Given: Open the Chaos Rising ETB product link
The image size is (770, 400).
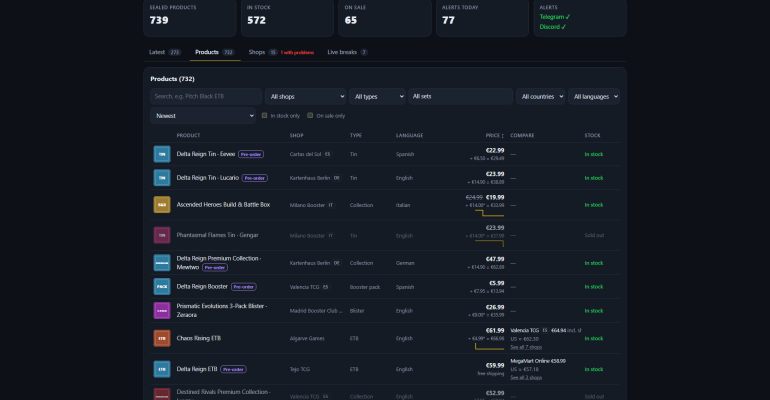Looking at the screenshot, I should (198, 338).
